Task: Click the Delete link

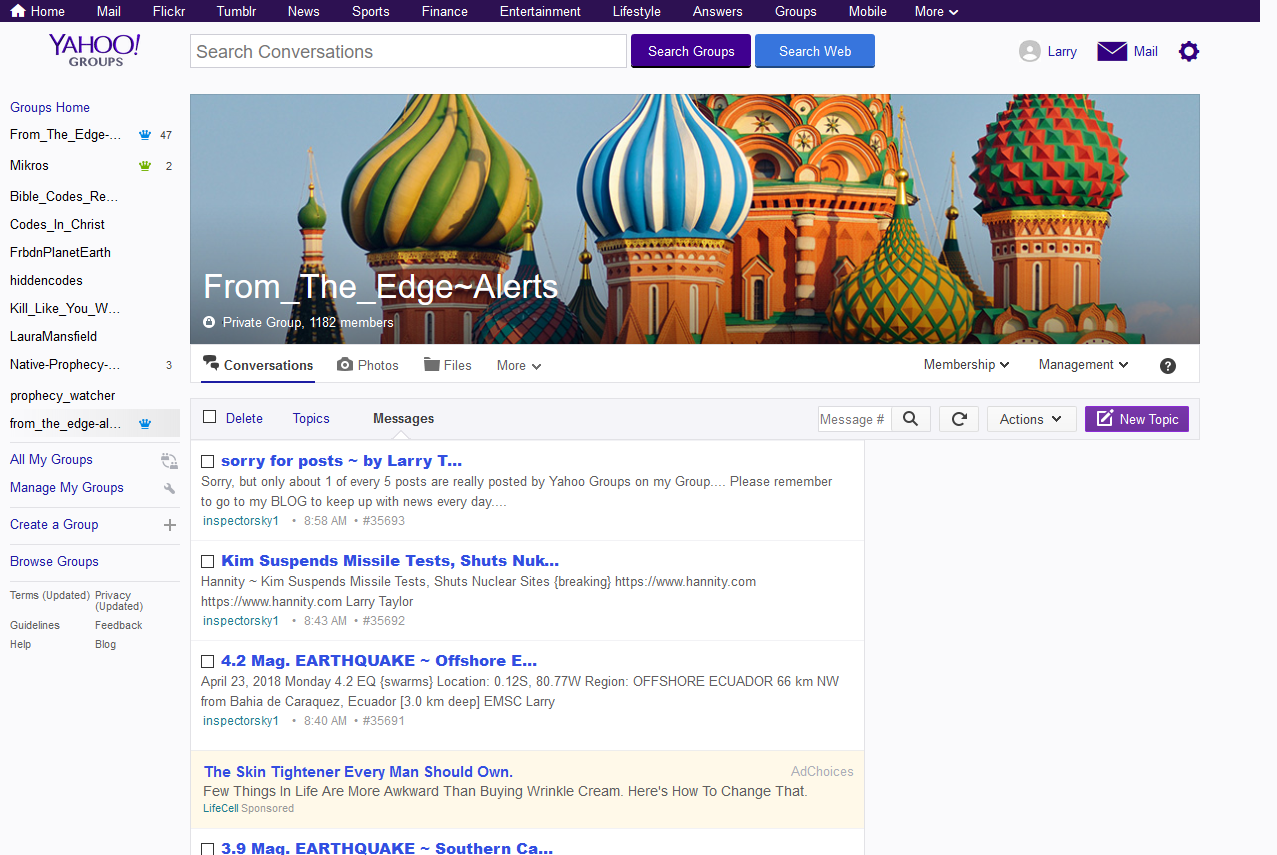Action: [x=244, y=419]
